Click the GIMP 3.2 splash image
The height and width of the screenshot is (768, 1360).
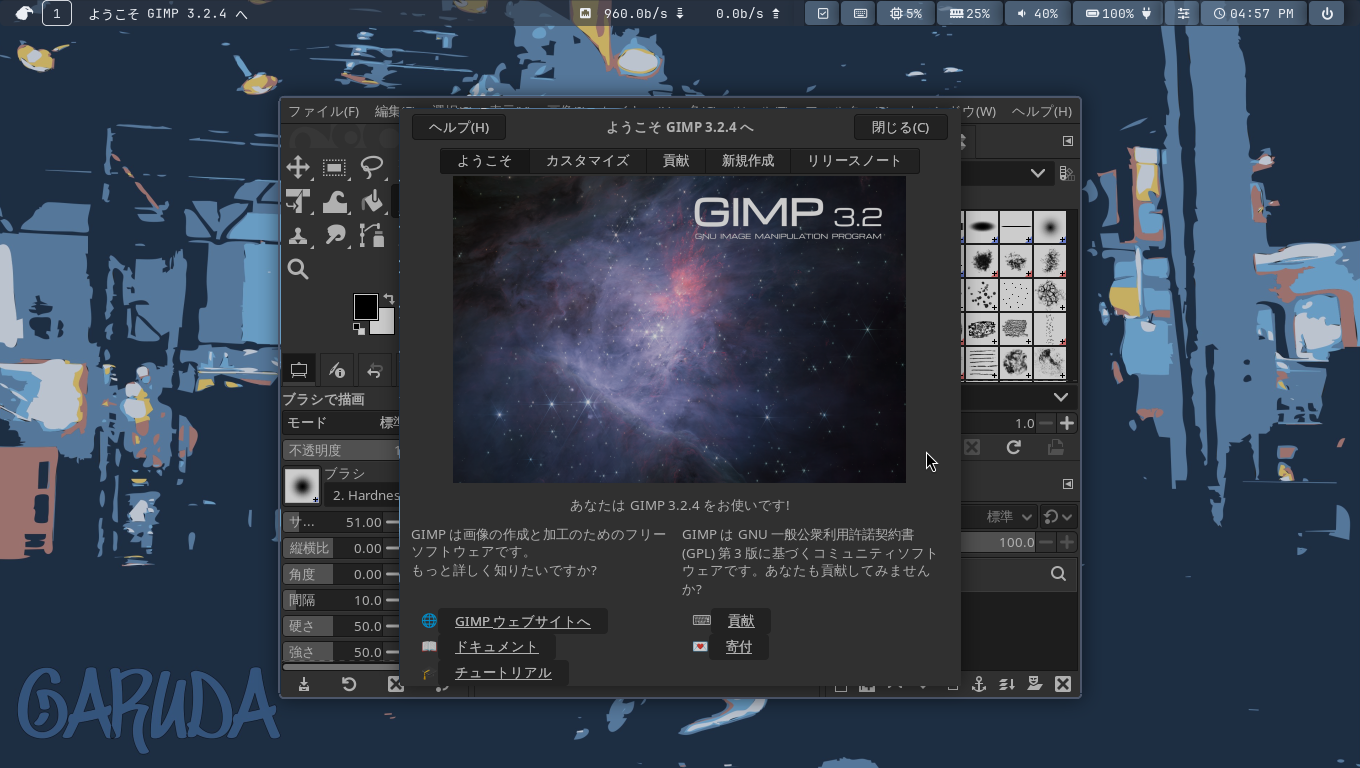679,330
